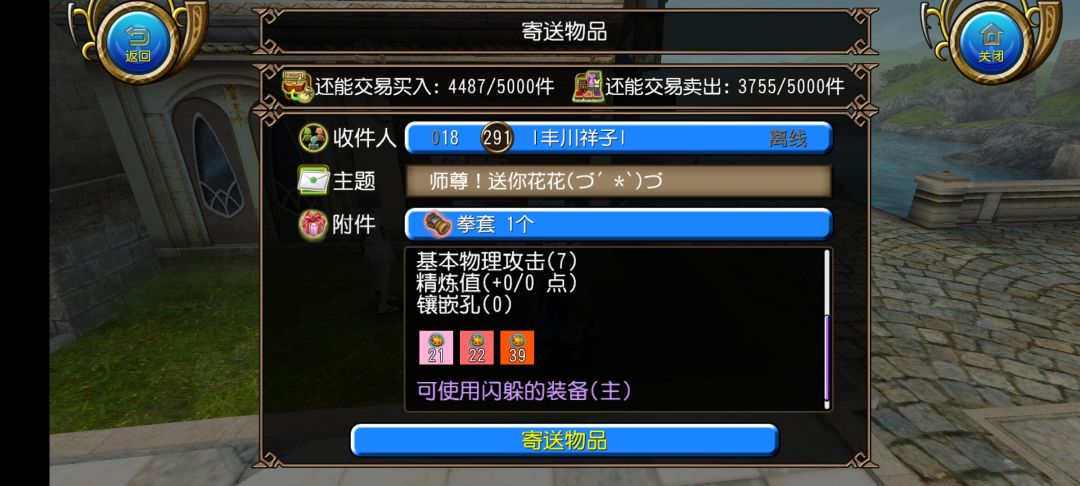Tap the 关闭 home button
Screen dimensions: 1080x486
[x=990, y=41]
